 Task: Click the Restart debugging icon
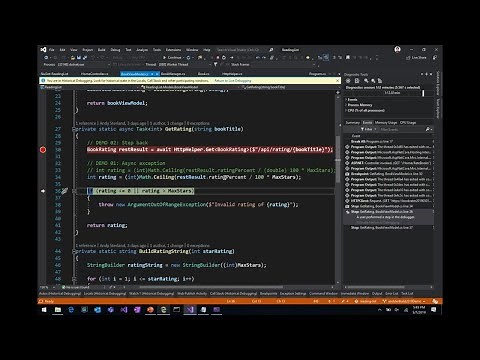pos(224,58)
